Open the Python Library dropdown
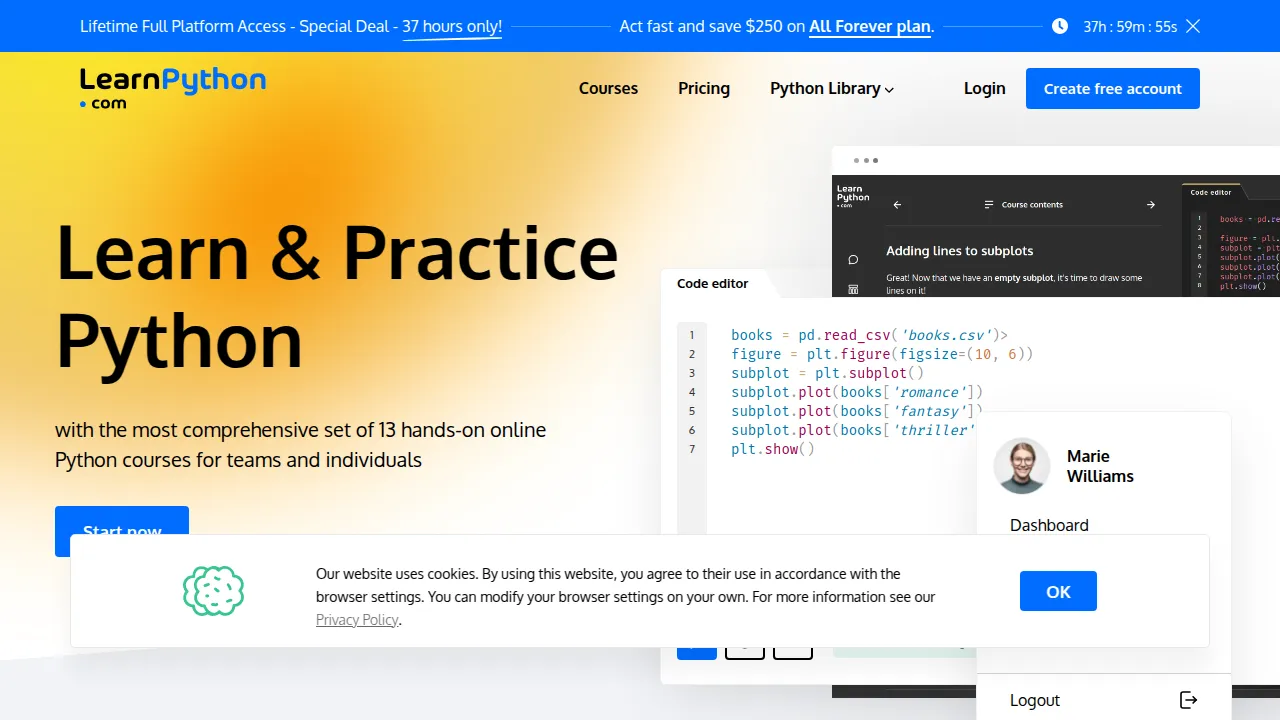Screen dimensions: 1280x720 [x=825, y=88]
